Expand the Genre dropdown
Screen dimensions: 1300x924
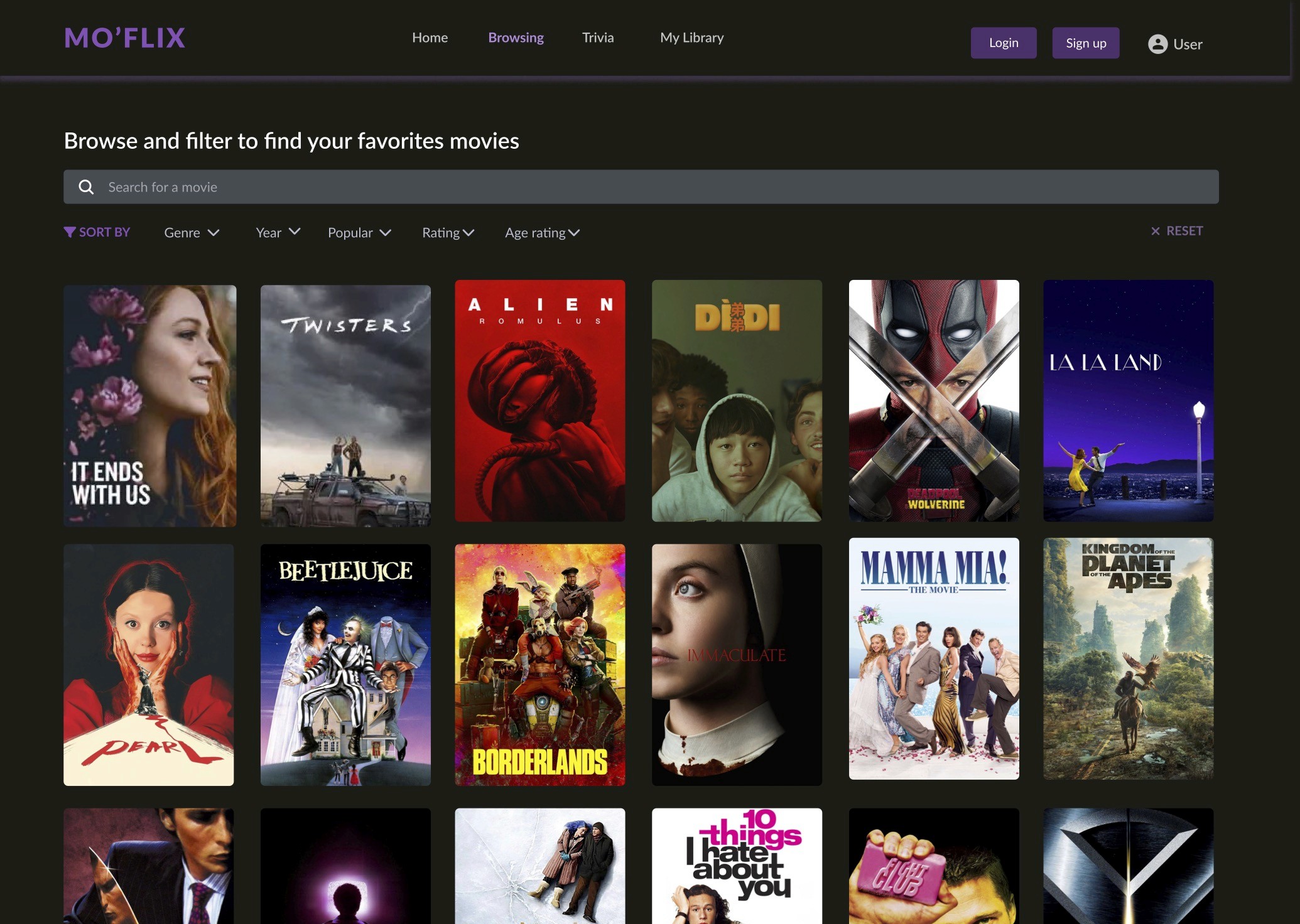(x=192, y=233)
